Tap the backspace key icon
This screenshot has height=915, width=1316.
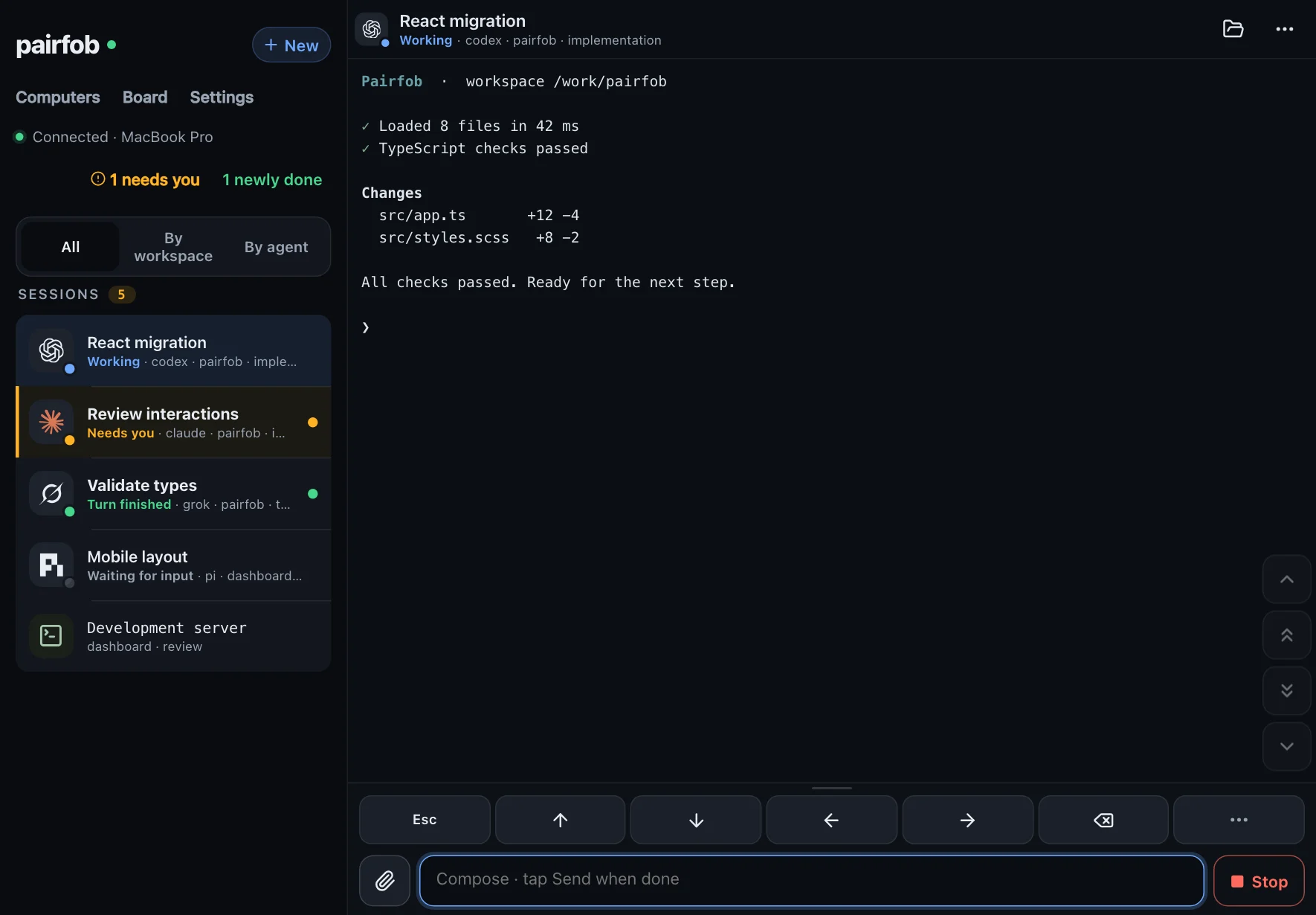[x=1103, y=820]
